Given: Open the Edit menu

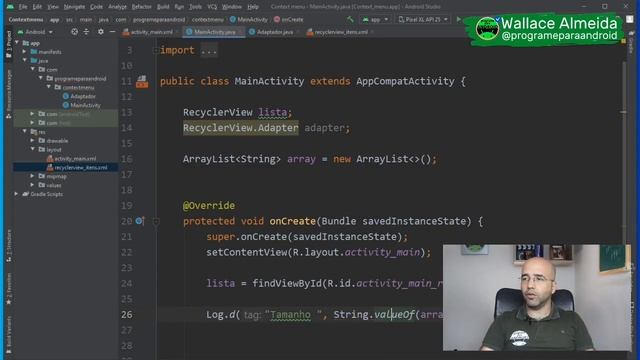Looking at the screenshot, I should (x=37, y=7).
